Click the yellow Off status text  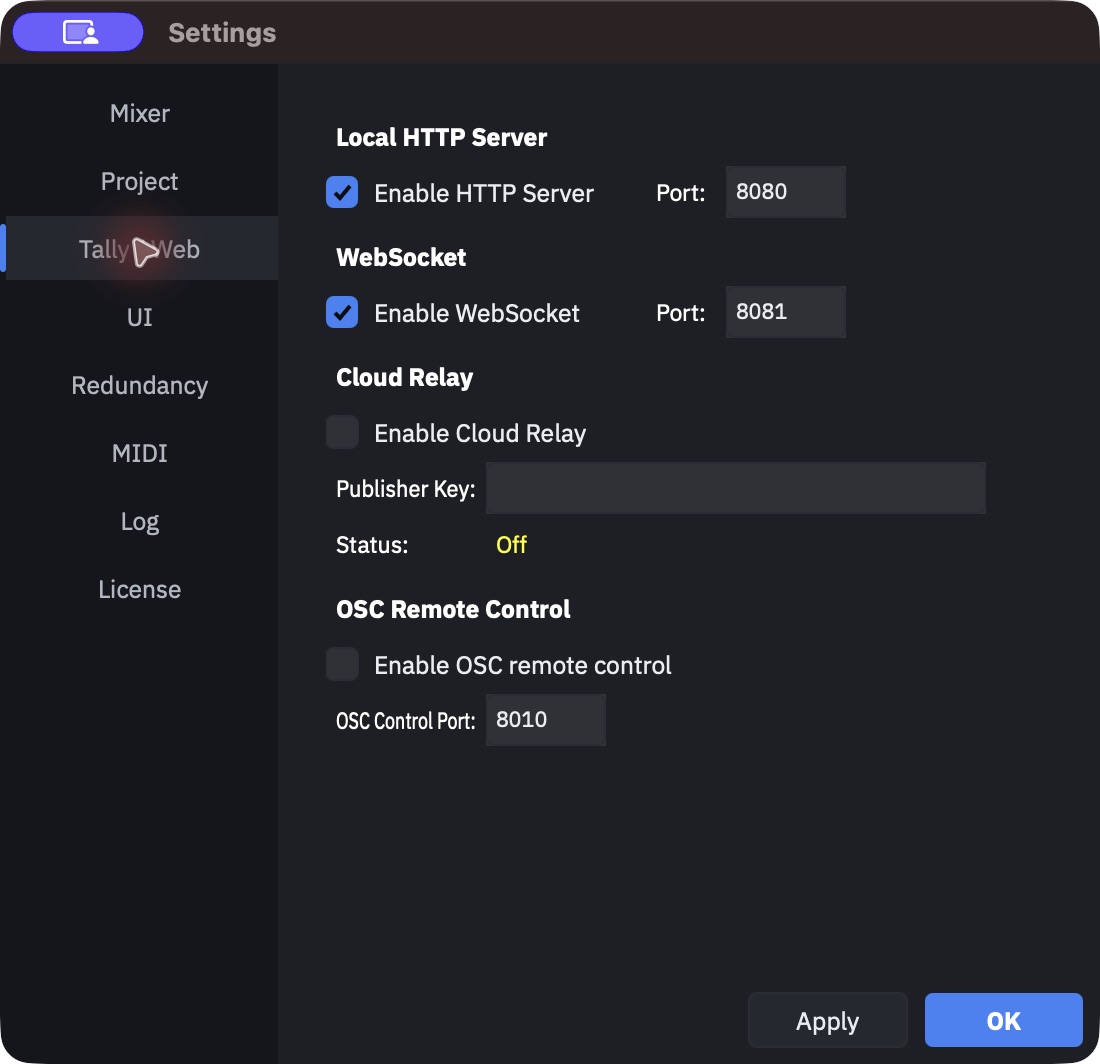click(511, 545)
